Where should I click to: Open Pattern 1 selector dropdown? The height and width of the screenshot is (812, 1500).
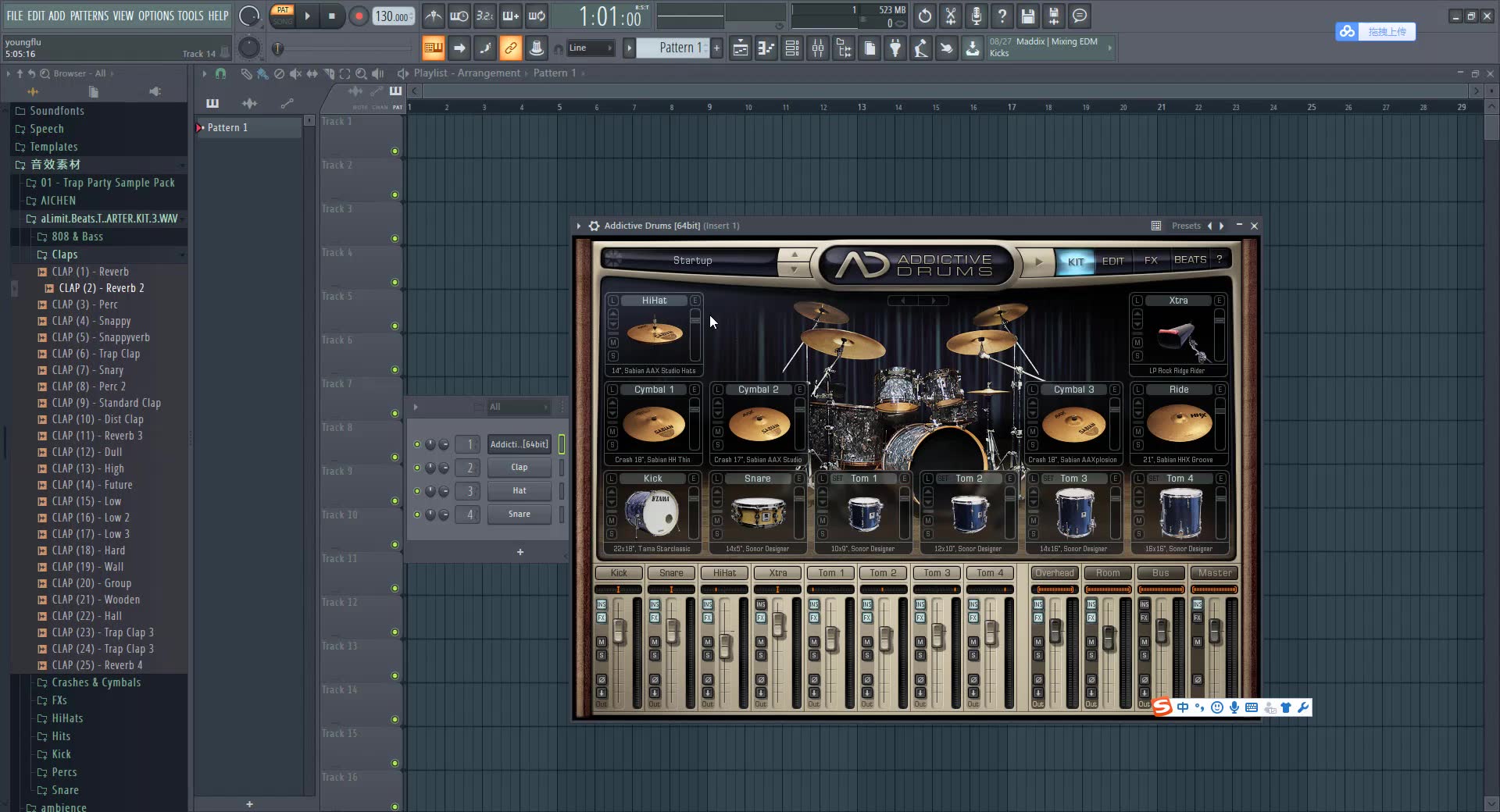[x=672, y=48]
